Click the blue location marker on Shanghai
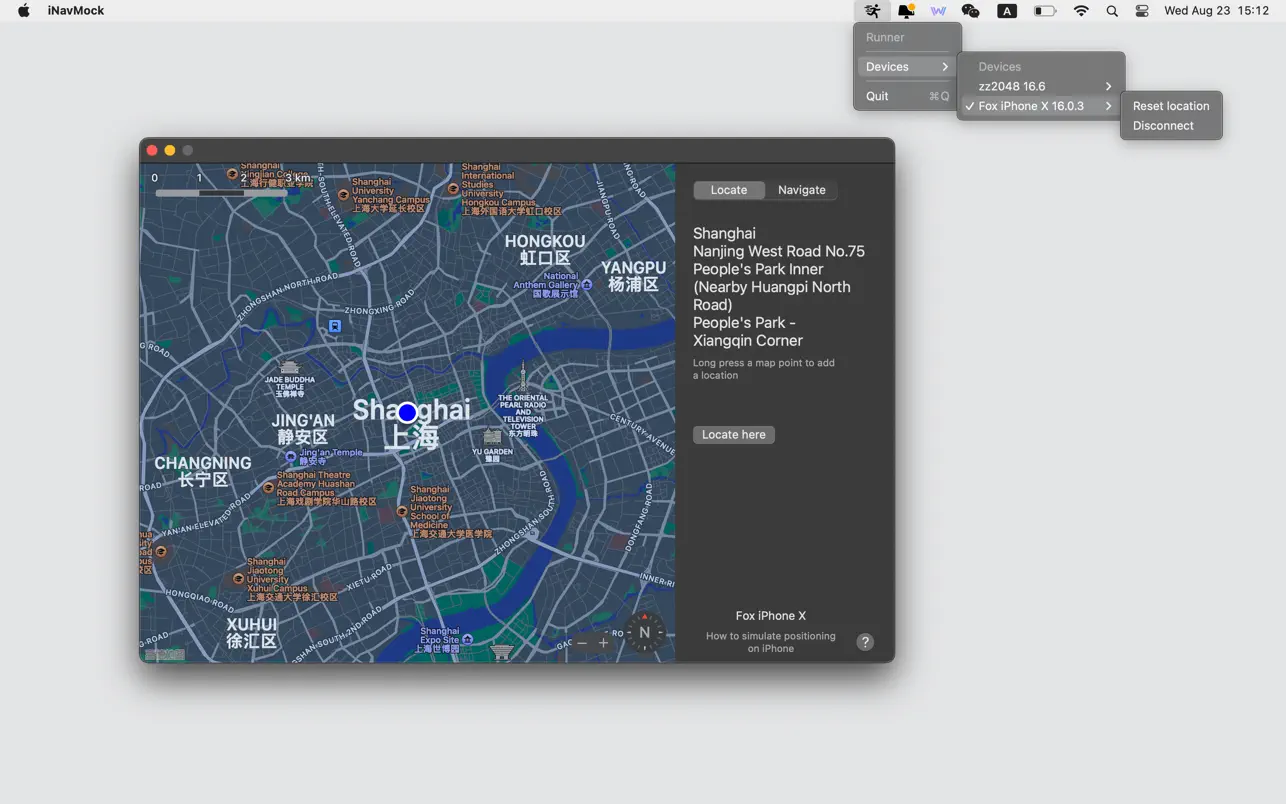Image resolution: width=1286 pixels, height=804 pixels. [x=406, y=412]
